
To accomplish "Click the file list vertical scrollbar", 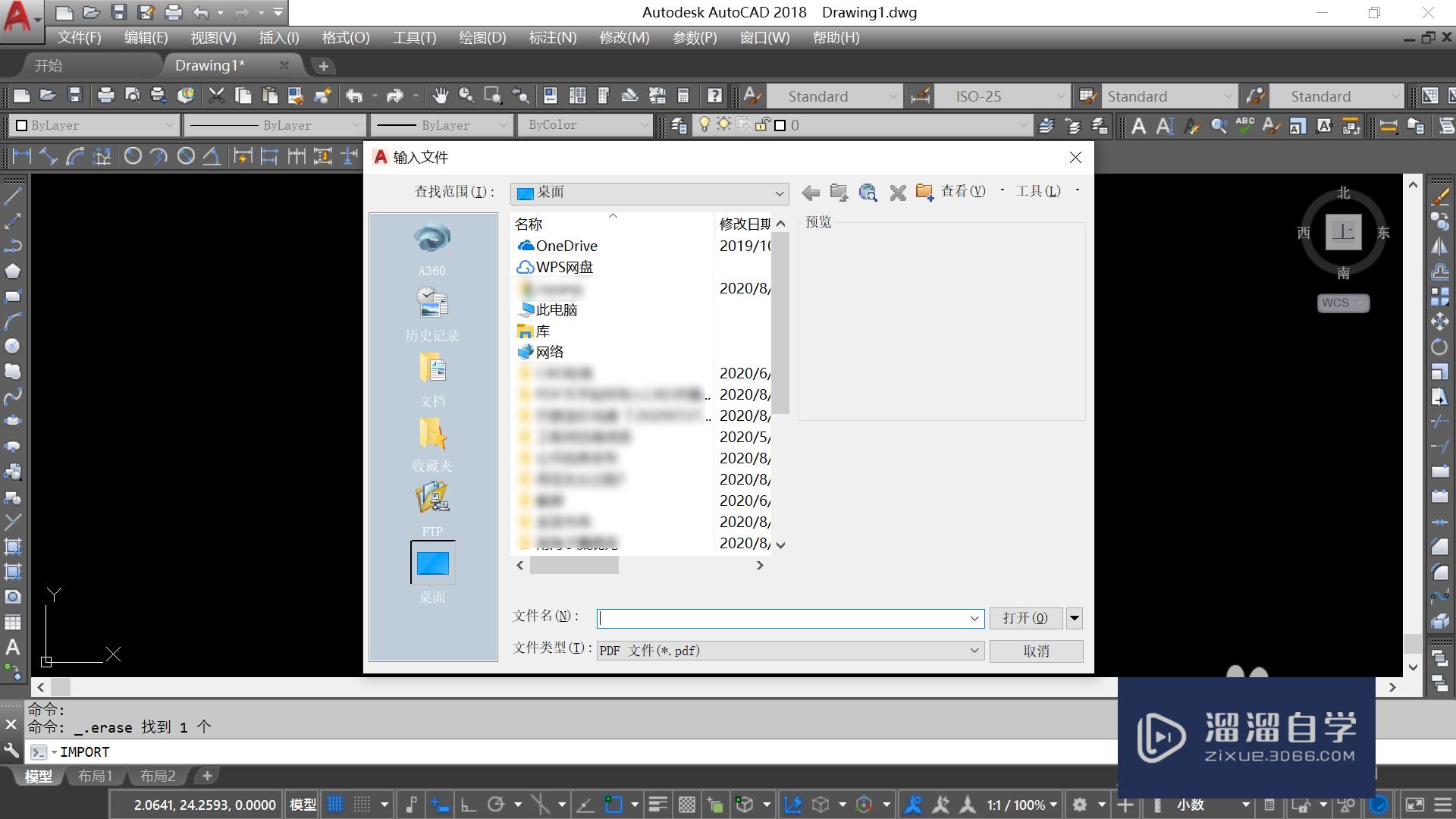I will (780, 324).
